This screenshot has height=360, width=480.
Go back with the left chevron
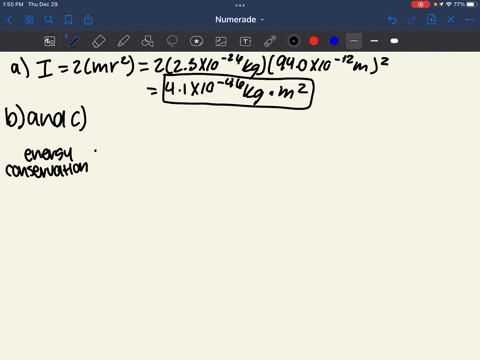tap(9, 20)
